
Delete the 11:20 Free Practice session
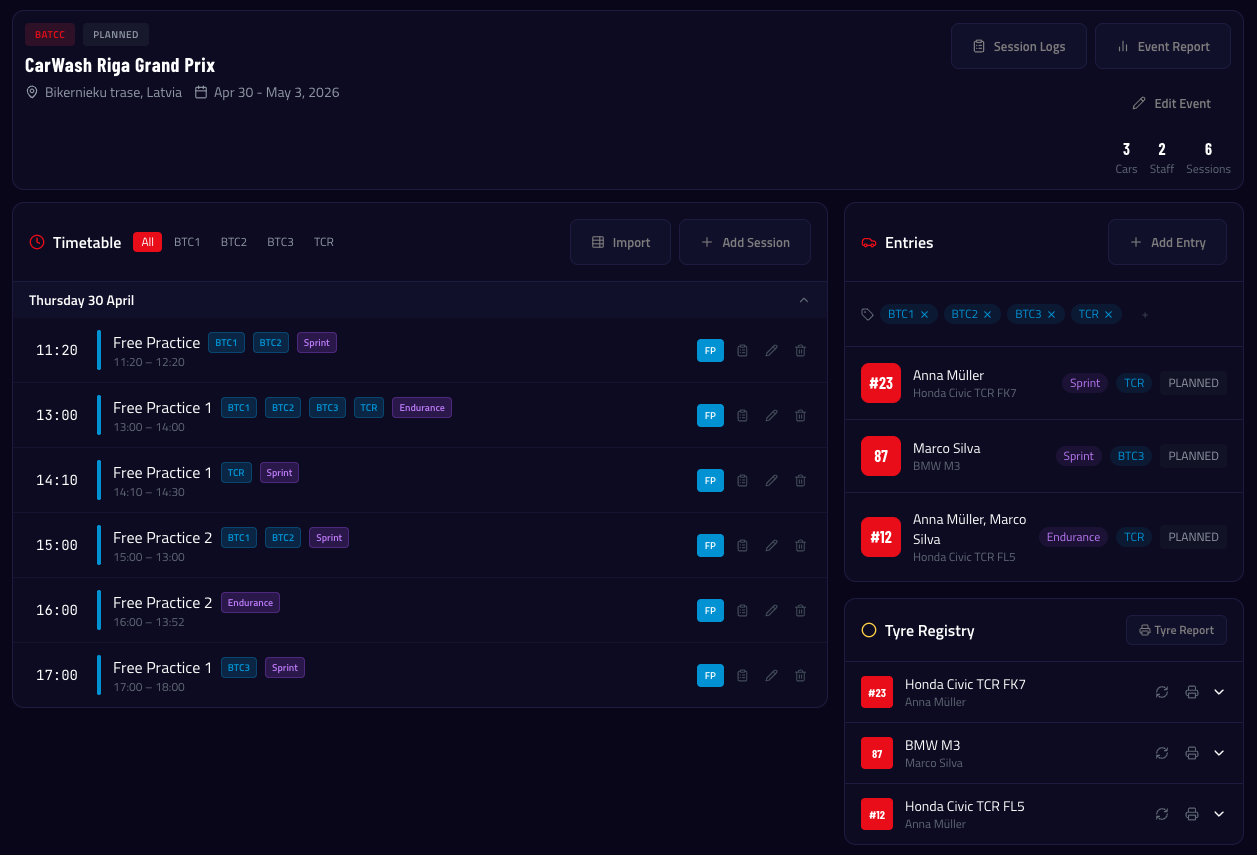pyautogui.click(x=800, y=350)
